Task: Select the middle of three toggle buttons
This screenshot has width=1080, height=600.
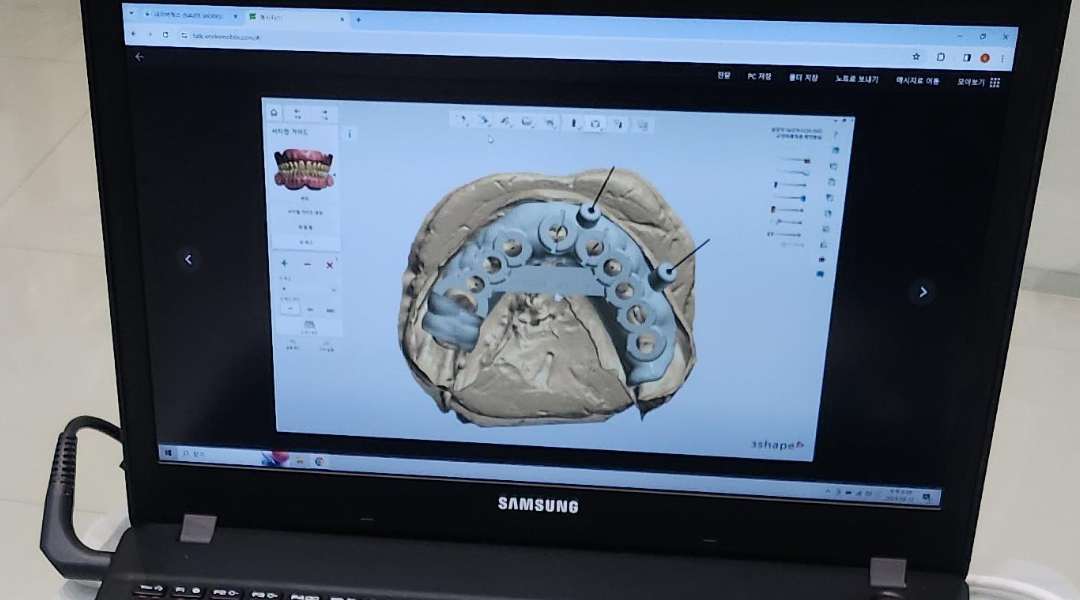Action: pos(310,309)
